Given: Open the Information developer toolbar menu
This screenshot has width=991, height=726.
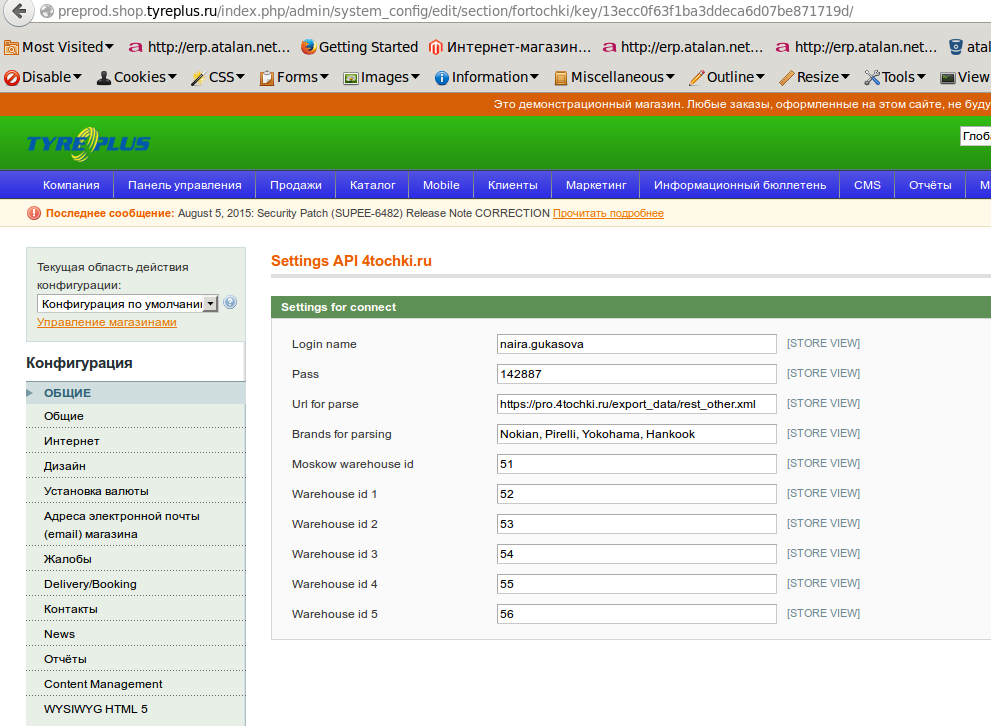Looking at the screenshot, I should [487, 77].
